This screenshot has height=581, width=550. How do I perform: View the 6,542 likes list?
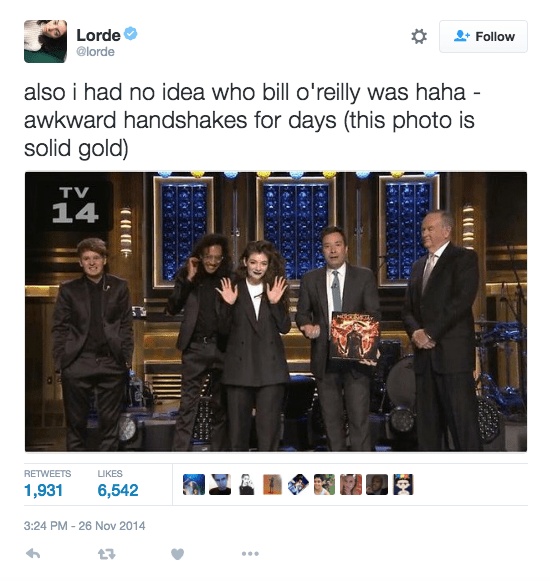118,490
